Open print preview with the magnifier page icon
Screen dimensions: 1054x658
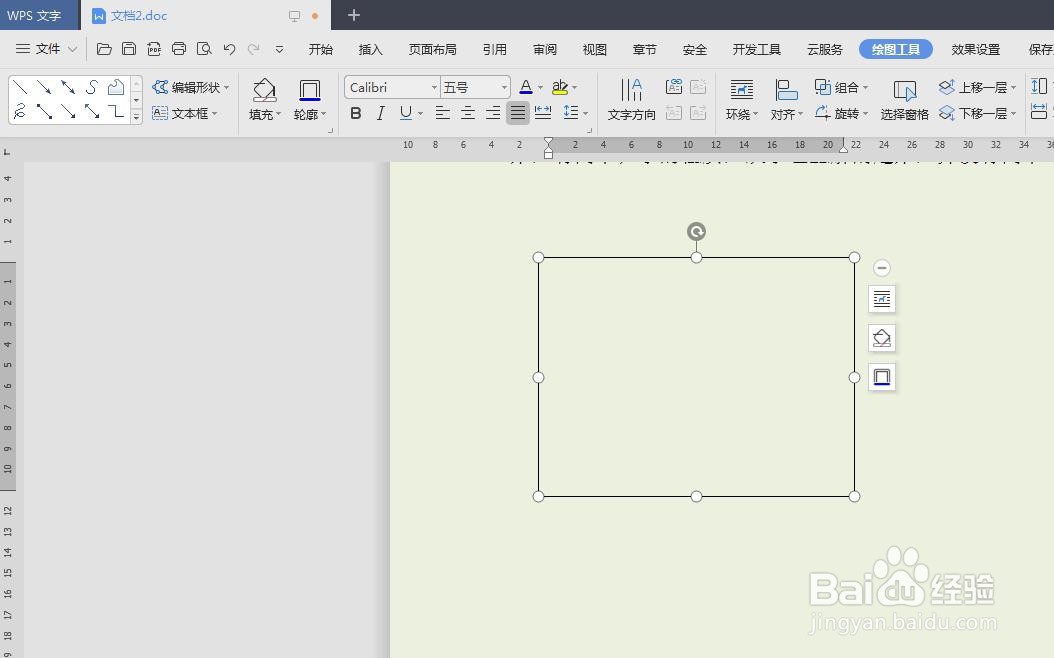204,49
